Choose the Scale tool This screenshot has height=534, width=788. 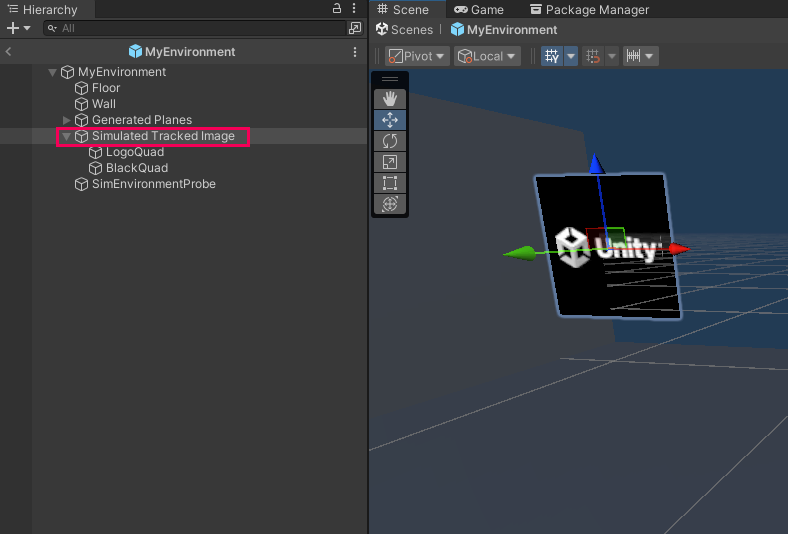390,162
